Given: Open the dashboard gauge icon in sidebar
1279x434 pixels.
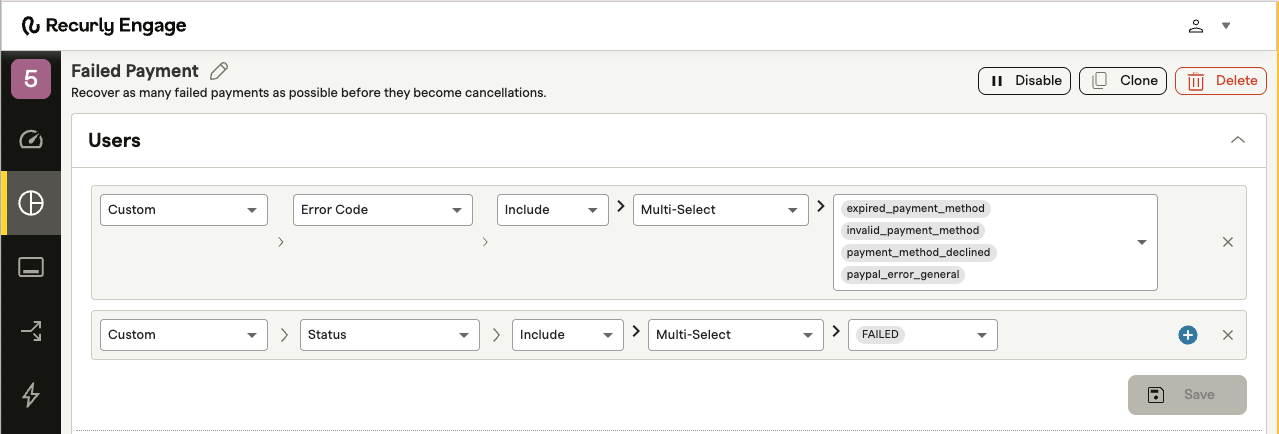Looking at the screenshot, I should click(31, 139).
